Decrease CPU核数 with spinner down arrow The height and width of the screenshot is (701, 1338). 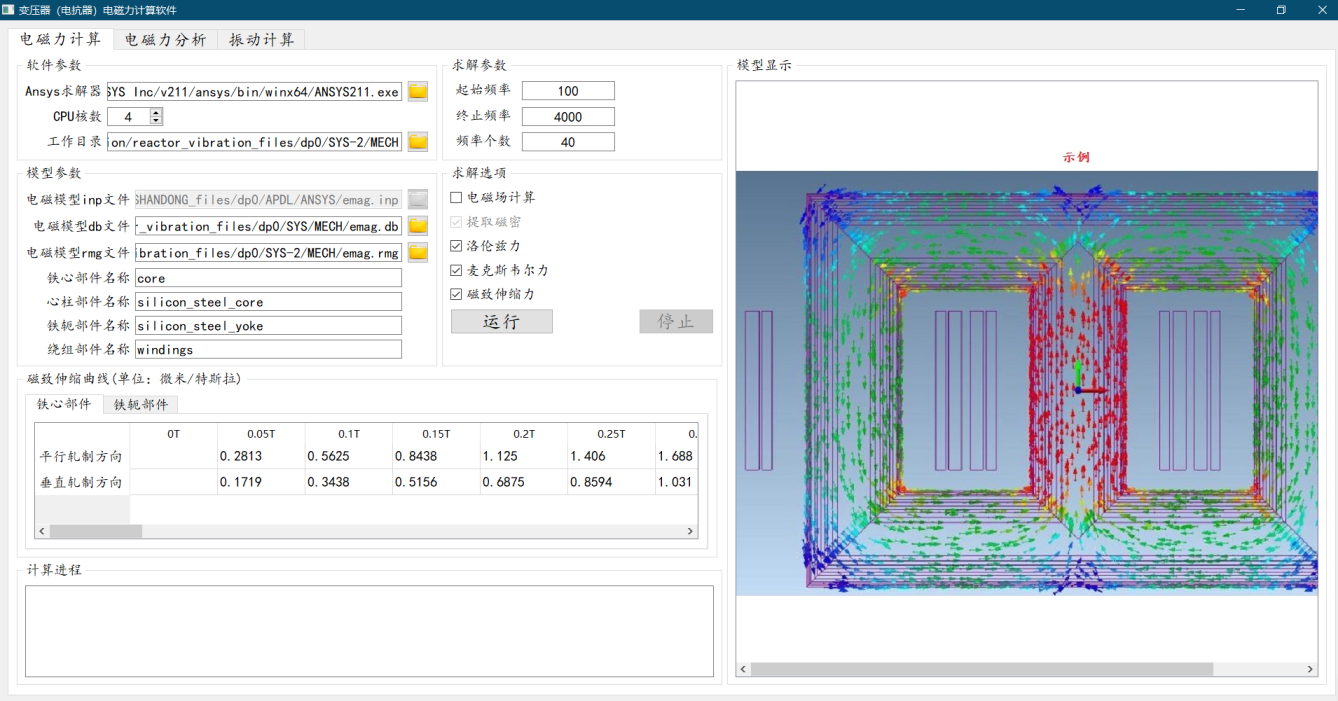pyautogui.click(x=156, y=121)
